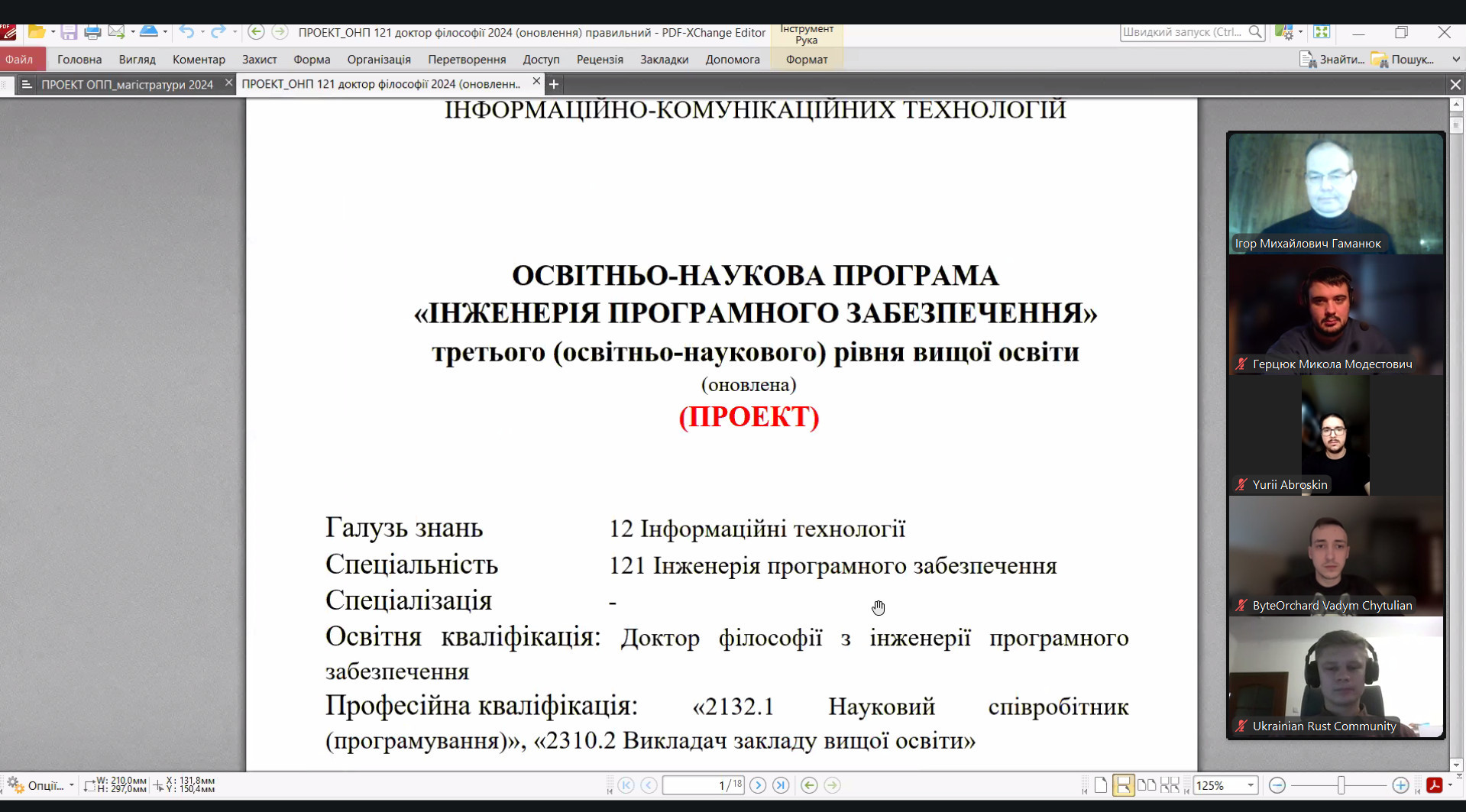Click the Пошук… search button

(1403, 60)
